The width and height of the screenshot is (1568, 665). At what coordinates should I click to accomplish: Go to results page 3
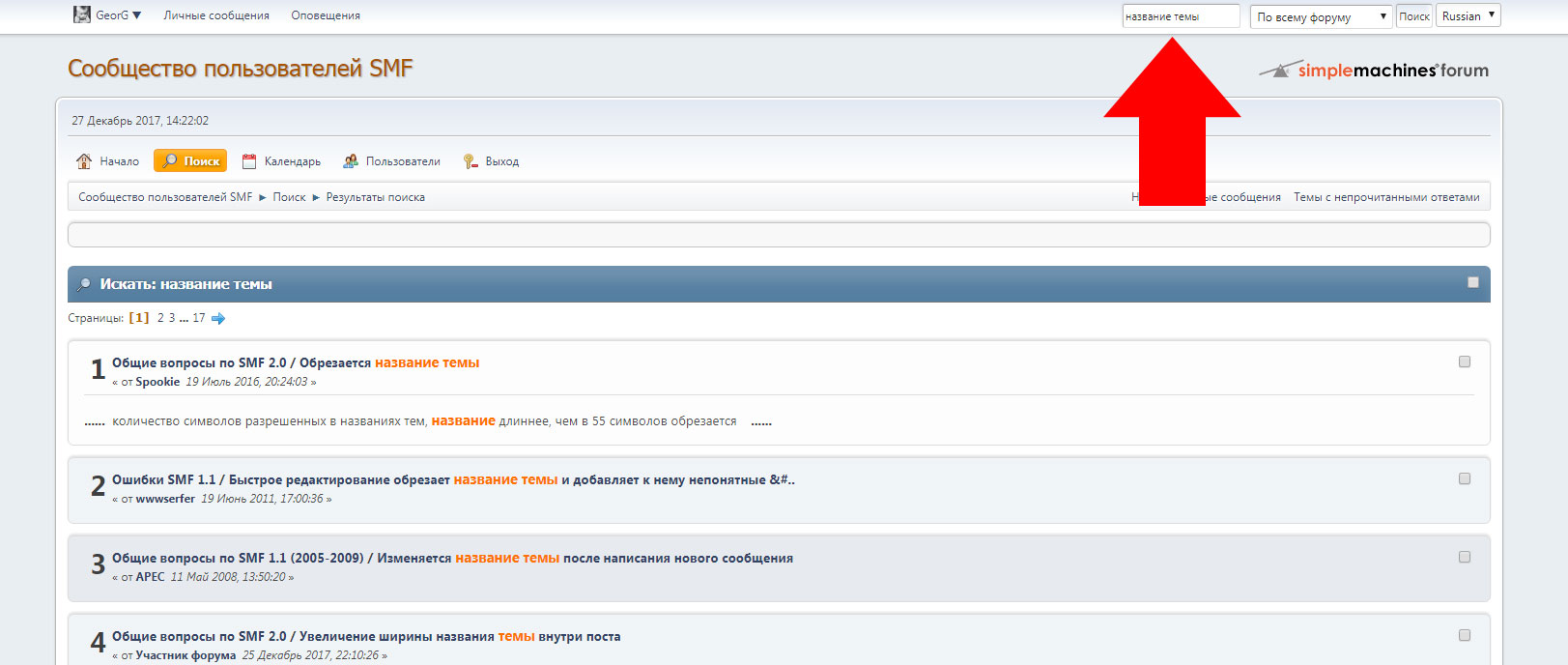click(x=172, y=318)
